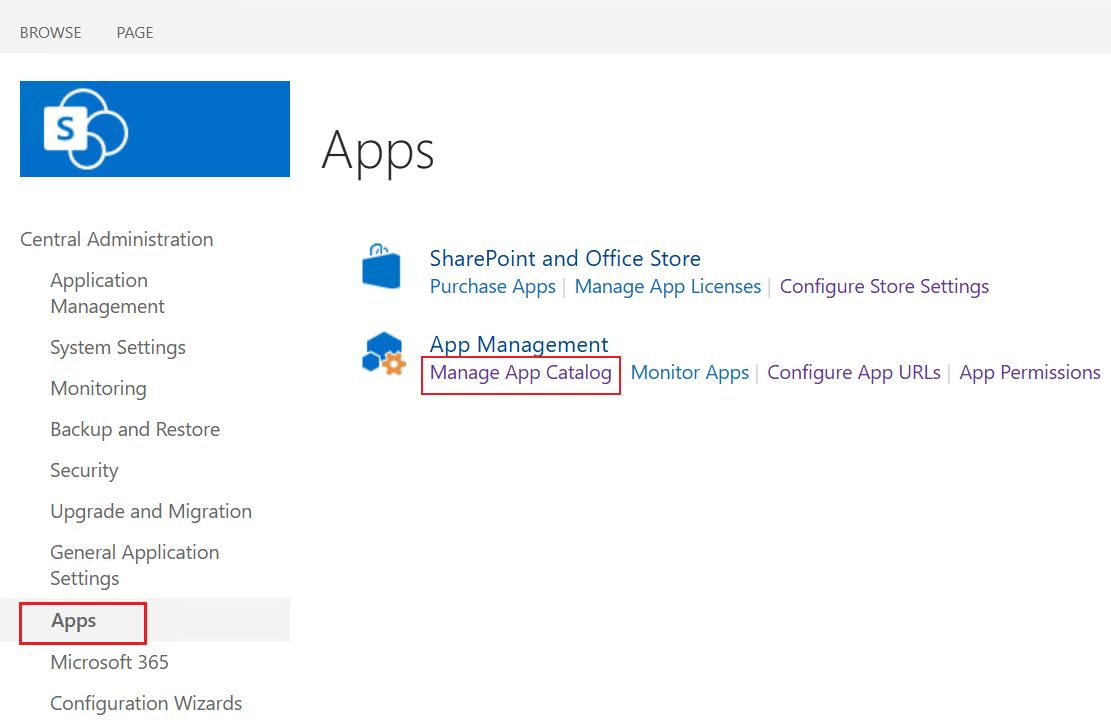Open Manage App Catalog
This screenshot has height=725, width=1111.
pos(519,372)
